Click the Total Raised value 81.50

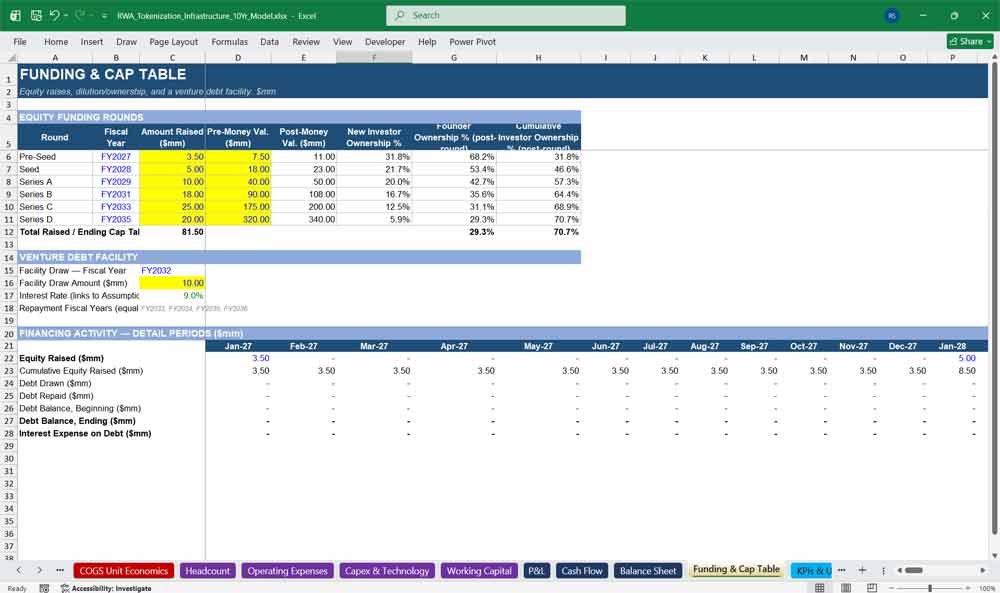tap(172, 232)
